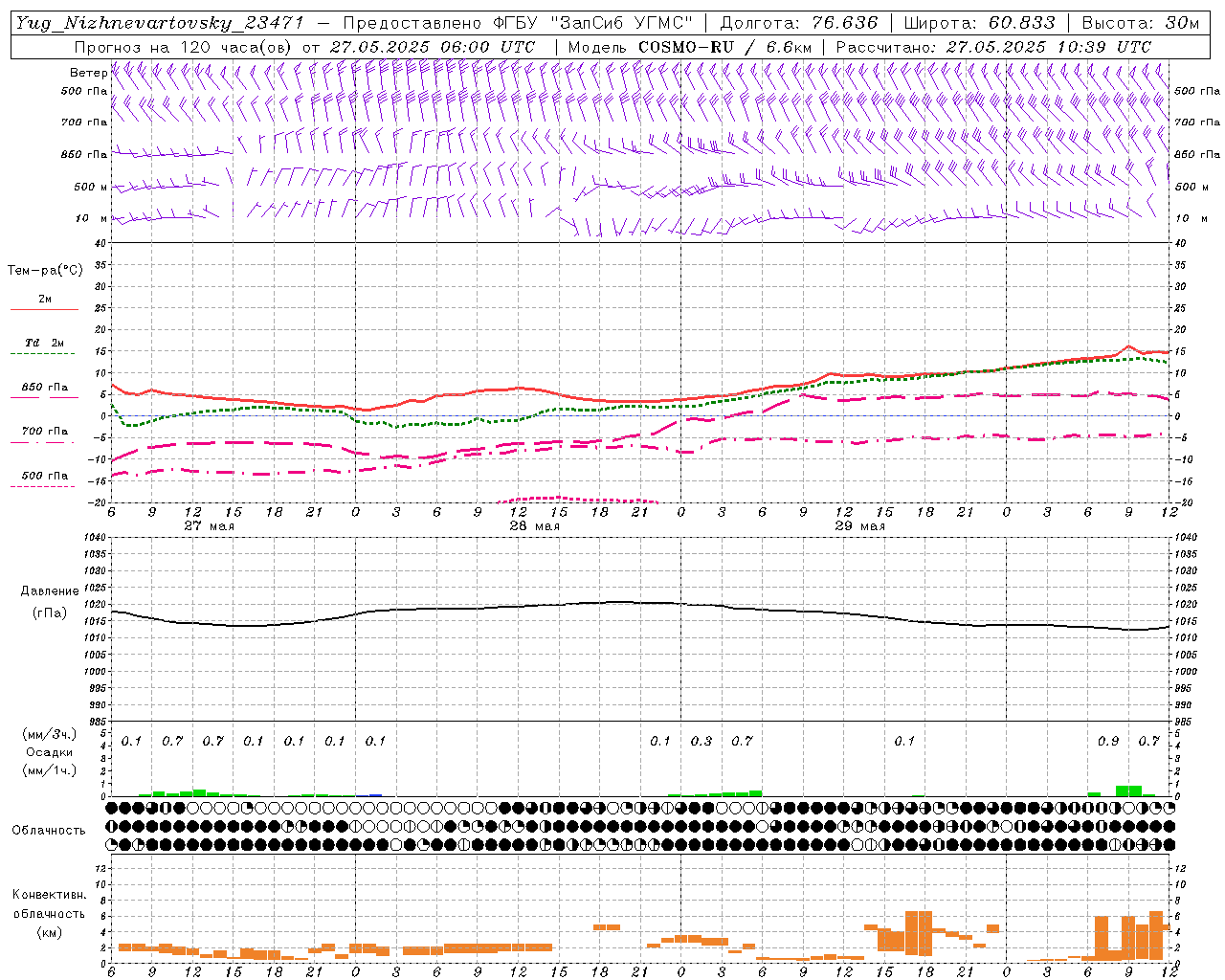Click the 'Облачность' cloud cover label
Viewport: 1225px width, 980px height.
(49, 831)
